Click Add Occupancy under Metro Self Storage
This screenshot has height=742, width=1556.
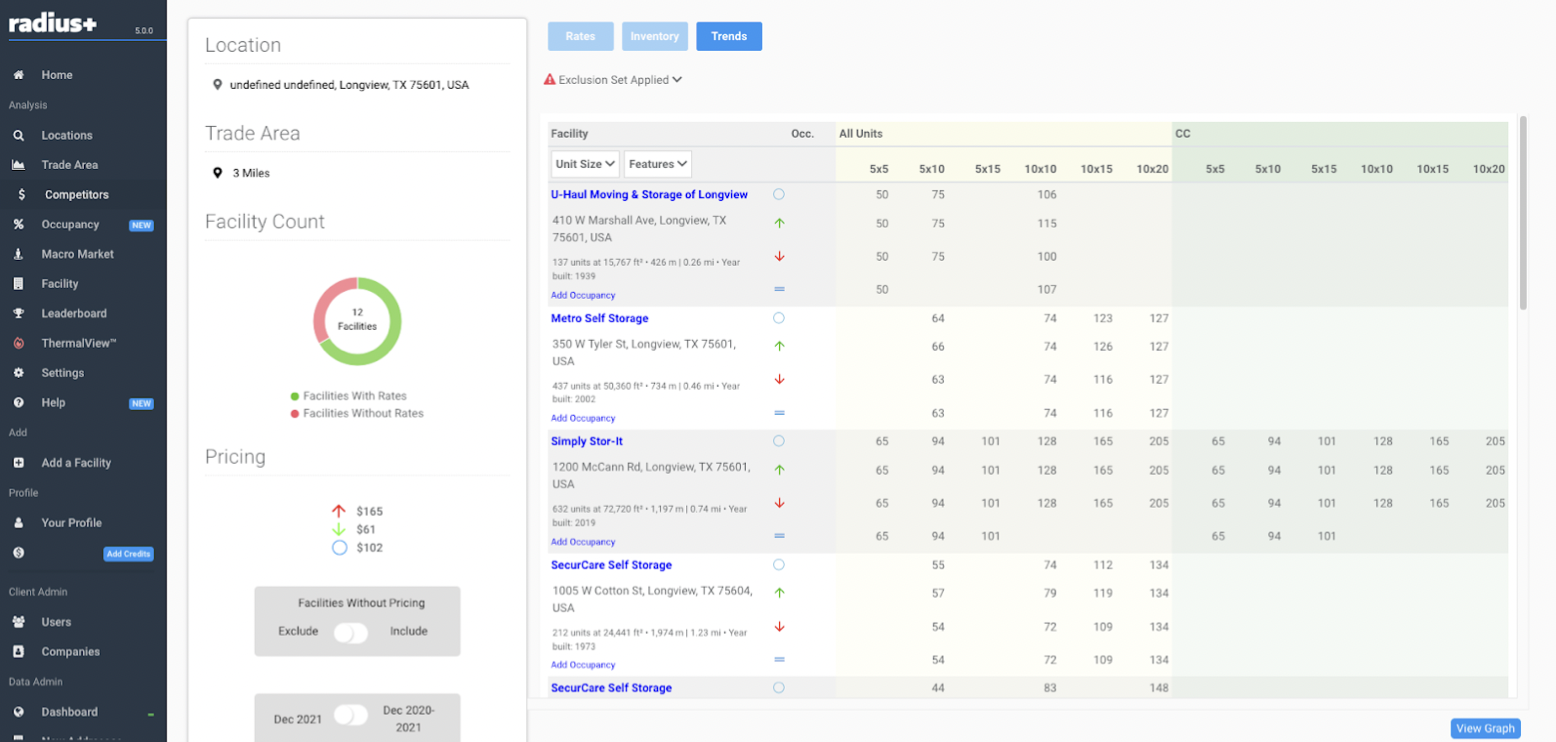583,418
